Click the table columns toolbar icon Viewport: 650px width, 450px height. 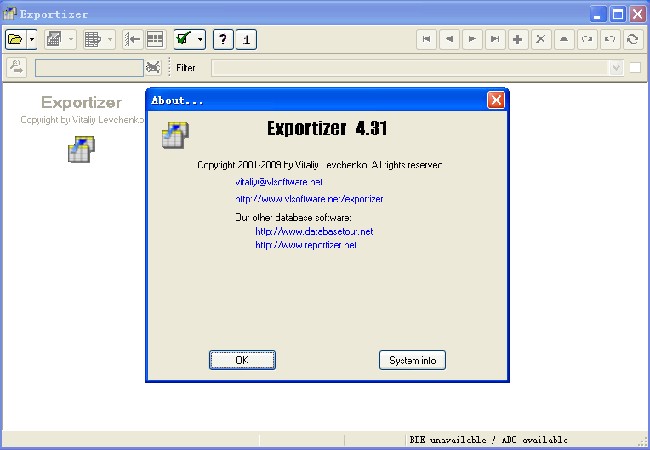coord(93,39)
